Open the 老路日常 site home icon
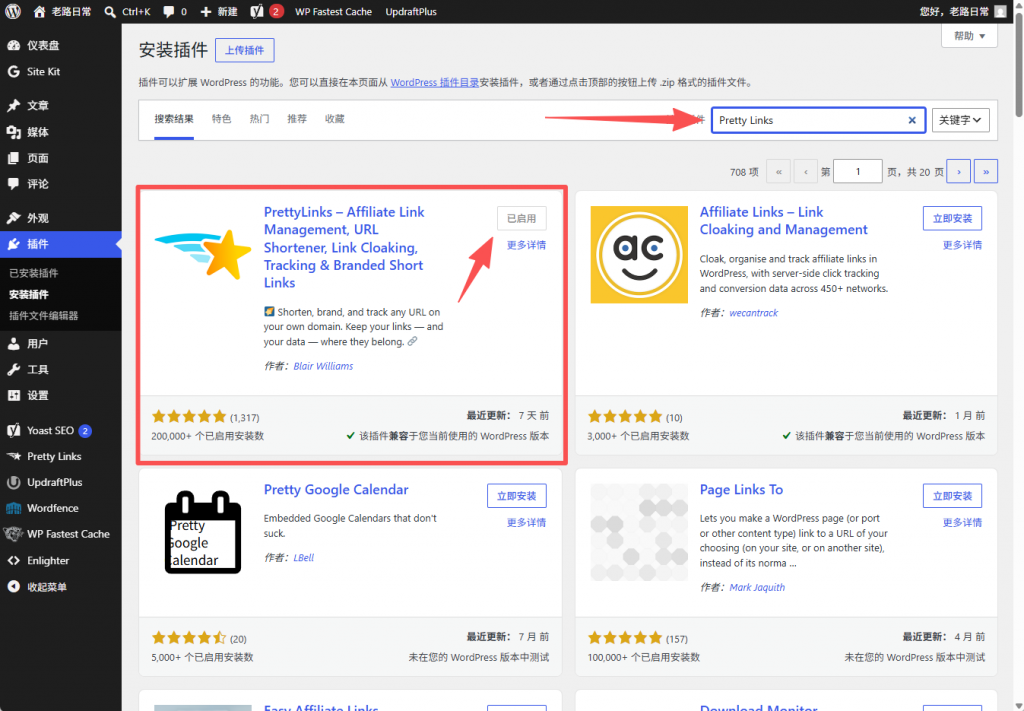Screen dimensions: 1024x711 pos(39,11)
